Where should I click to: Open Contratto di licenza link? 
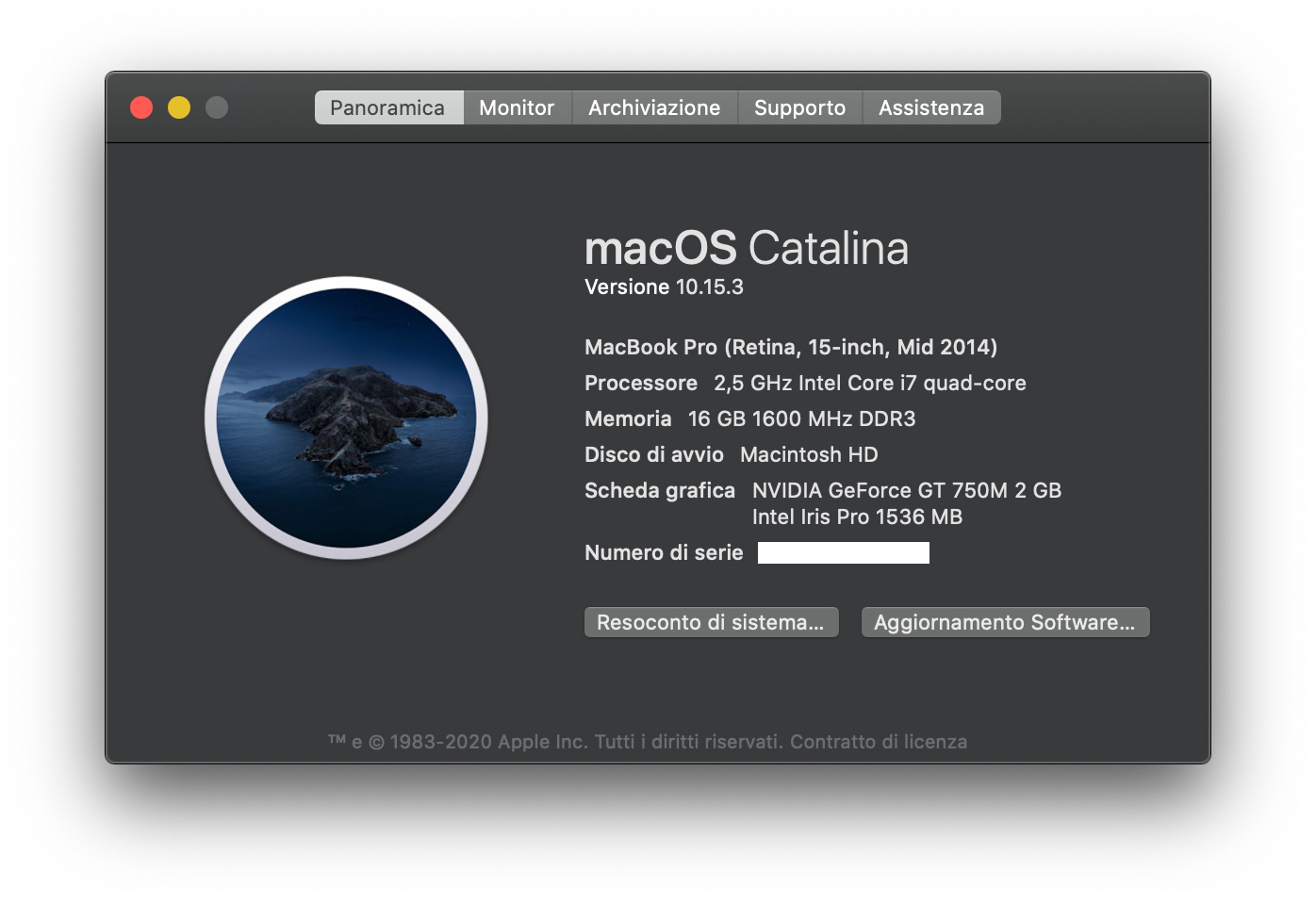click(x=879, y=742)
